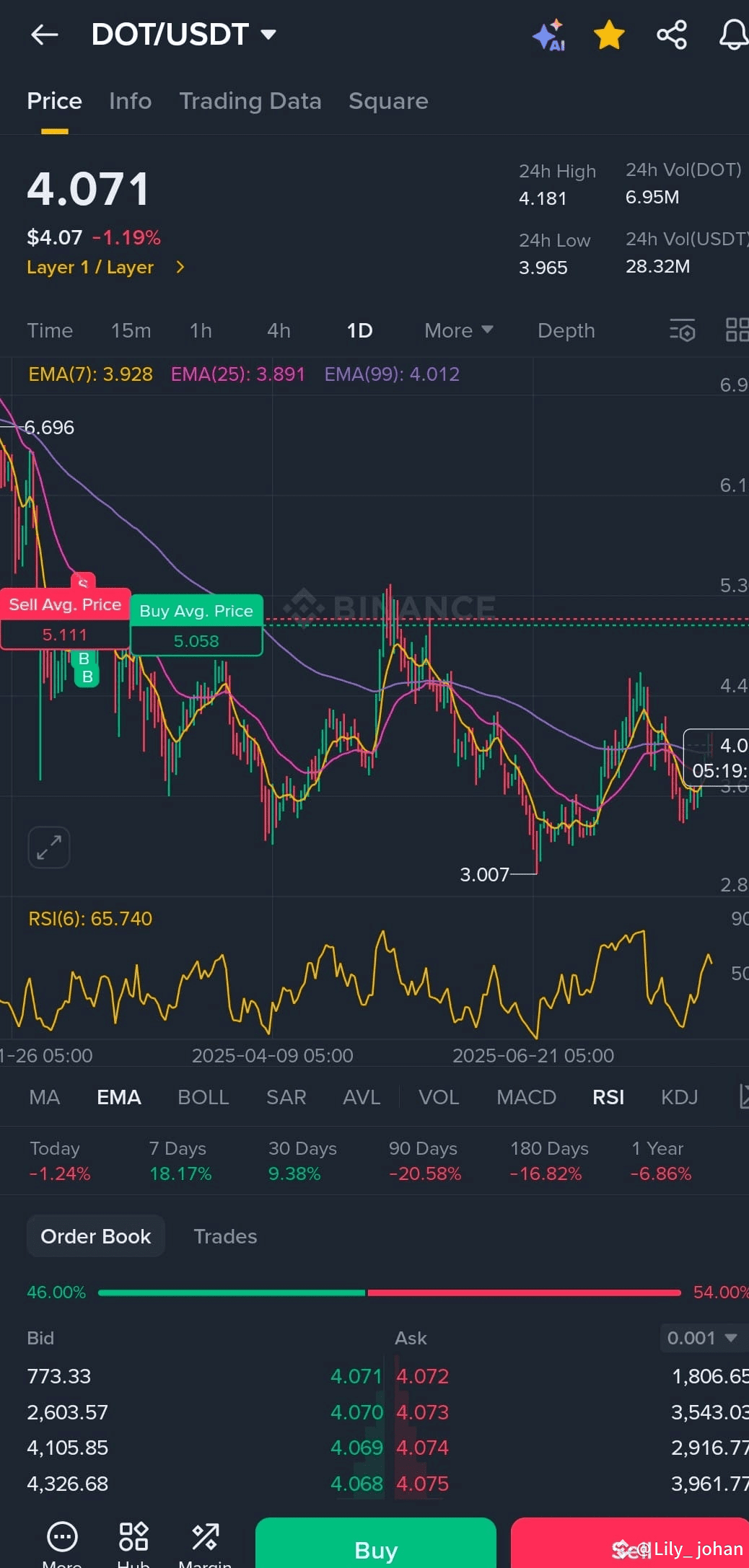Viewport: 749px width, 1568px height.
Task: Tap the 7 Days 18.17% change
Action: (180, 1160)
